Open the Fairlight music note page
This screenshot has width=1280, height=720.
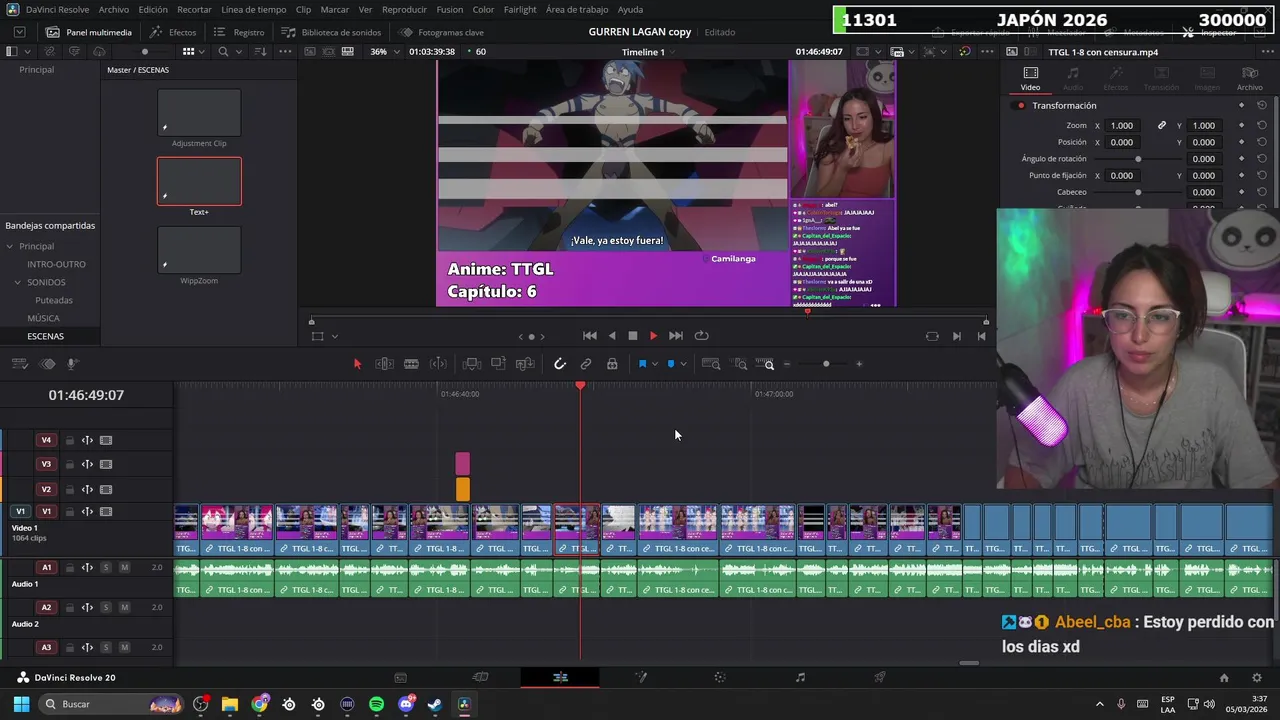(x=800, y=677)
